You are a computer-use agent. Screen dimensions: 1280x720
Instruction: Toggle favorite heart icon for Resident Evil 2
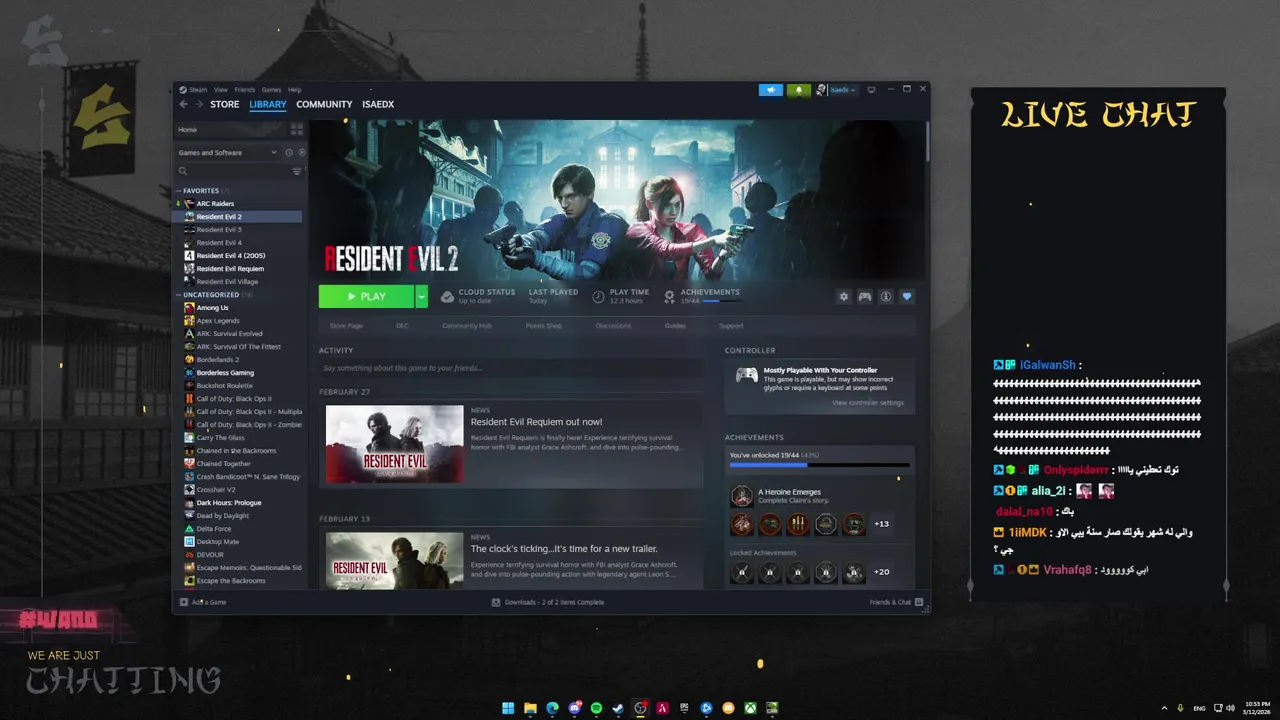907,296
